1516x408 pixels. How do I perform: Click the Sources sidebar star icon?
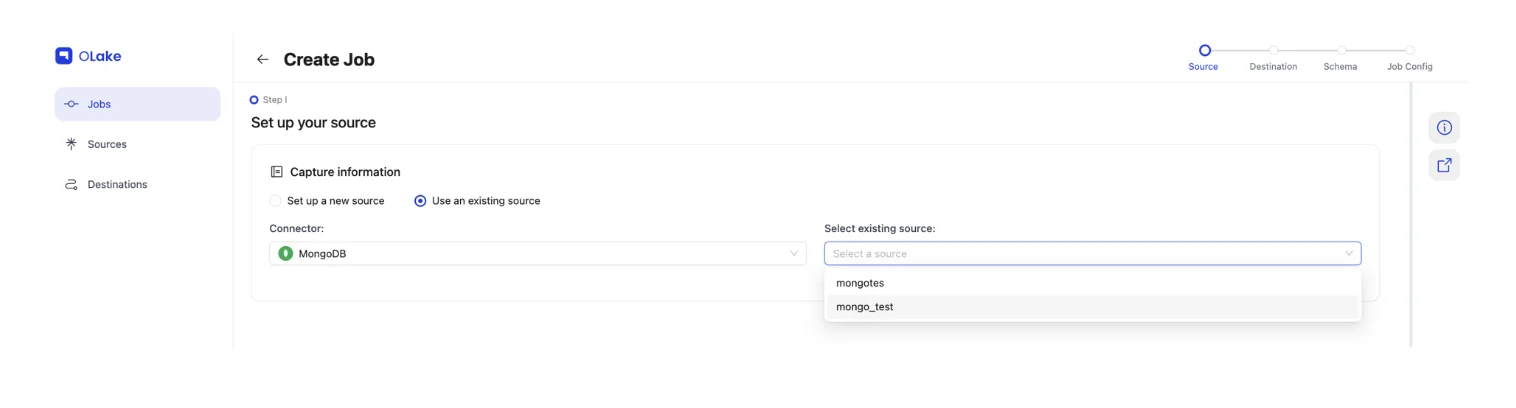[x=71, y=144]
